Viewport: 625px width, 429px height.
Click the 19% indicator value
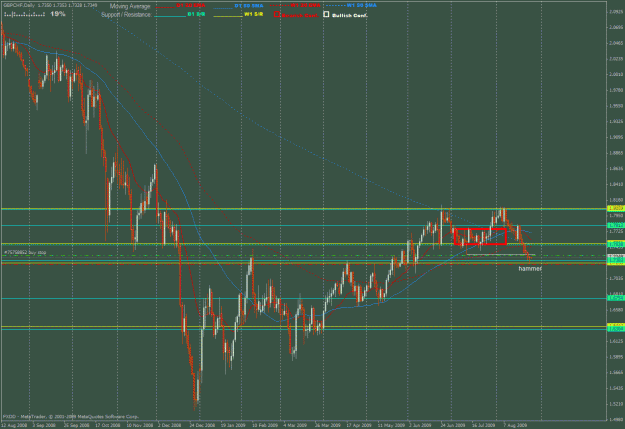(58, 14)
